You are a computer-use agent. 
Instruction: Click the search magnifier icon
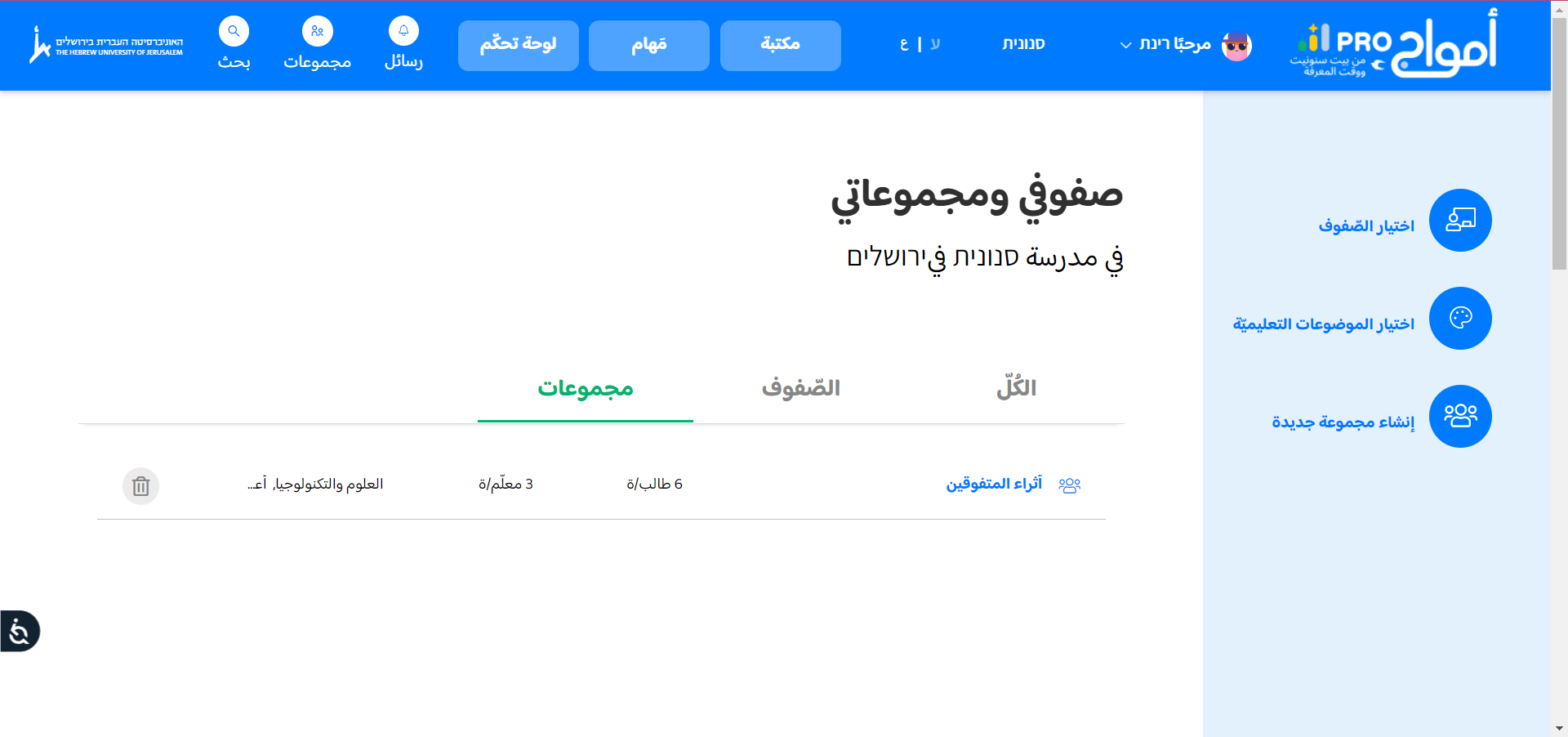234,32
